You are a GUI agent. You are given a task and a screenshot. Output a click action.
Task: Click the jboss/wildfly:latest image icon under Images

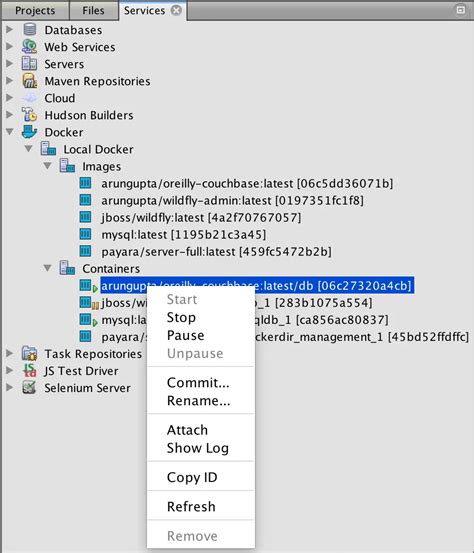tap(85, 217)
